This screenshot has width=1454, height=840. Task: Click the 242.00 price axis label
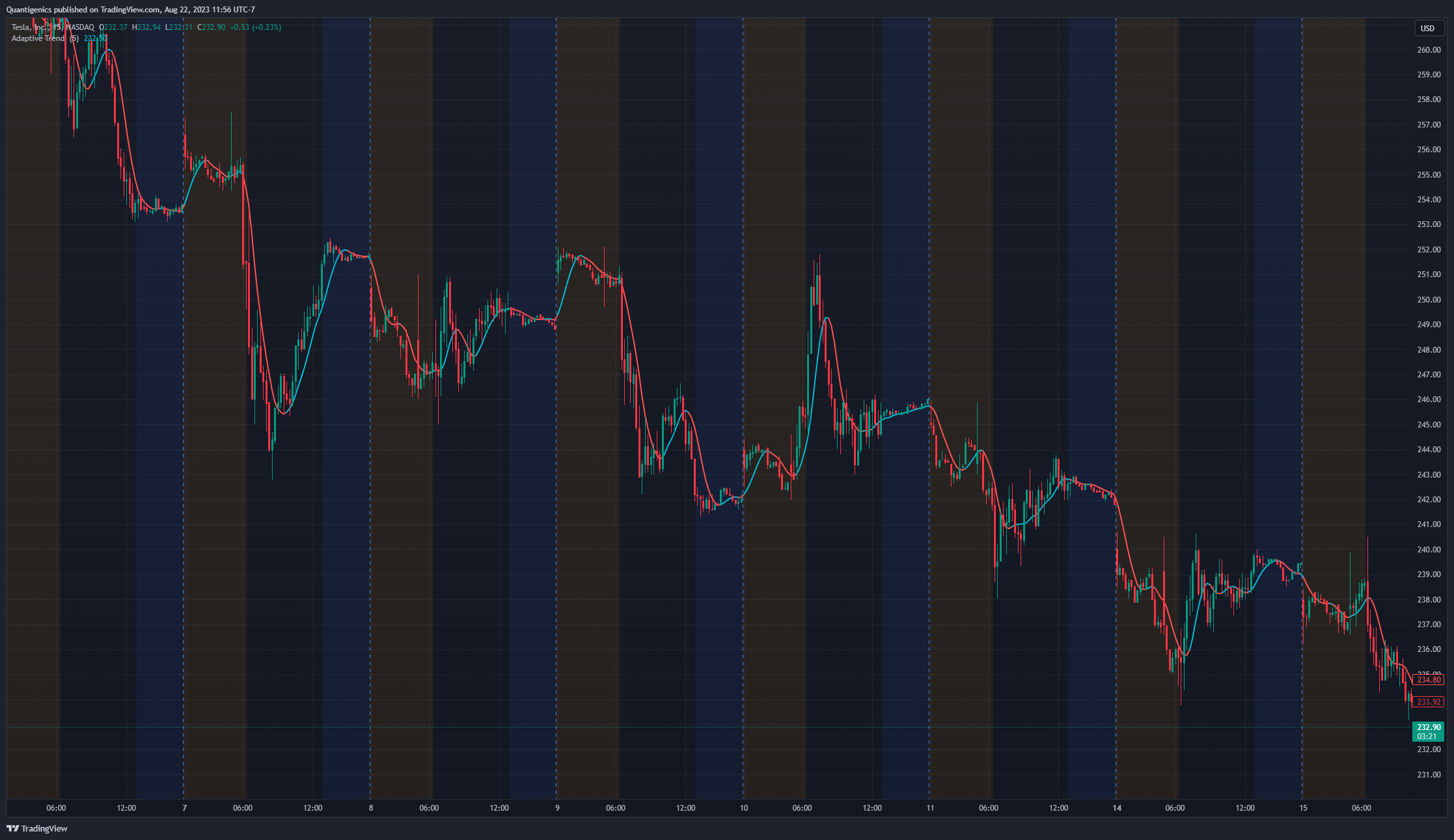[1429, 500]
